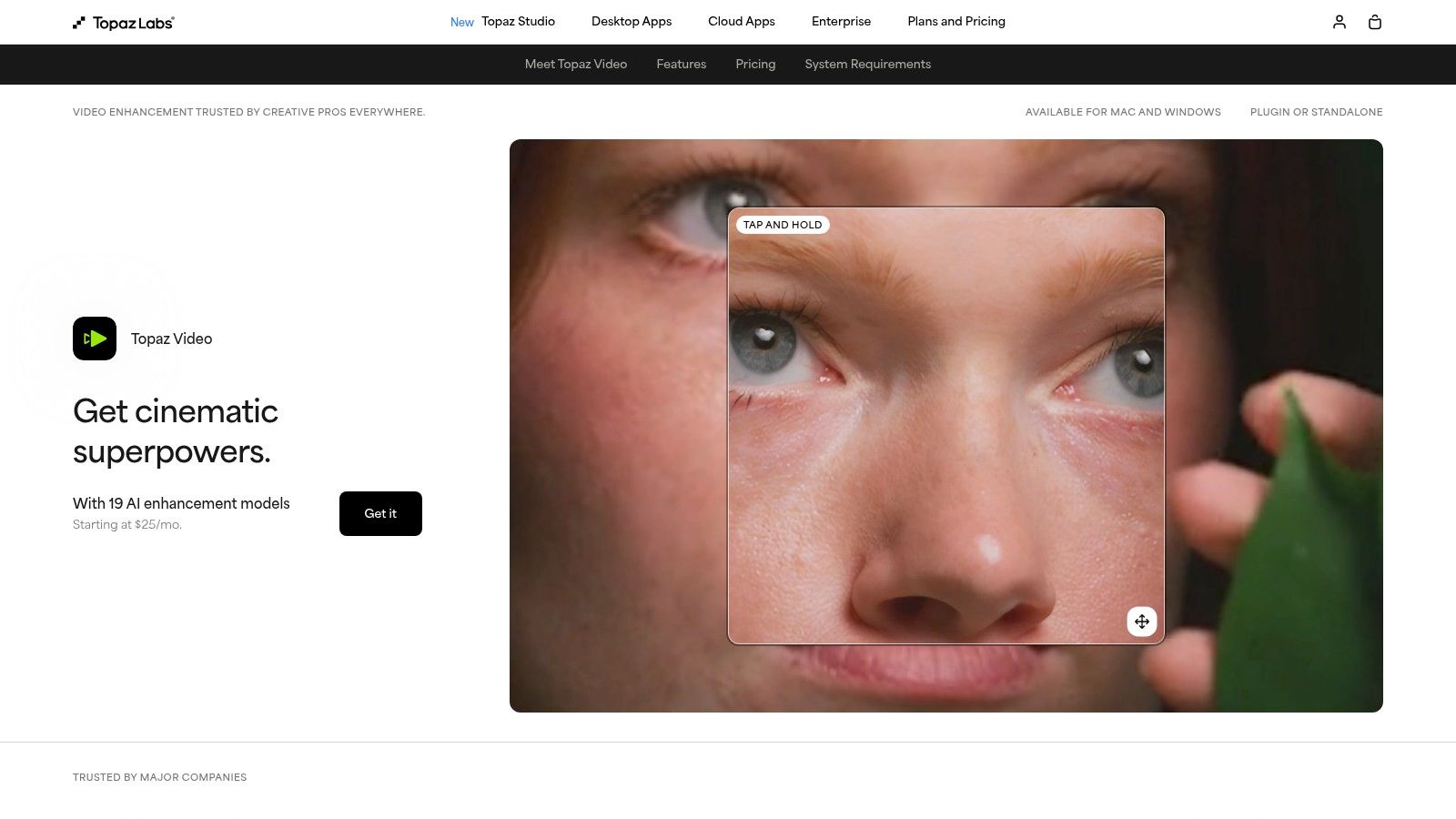Click 'PLUGIN OR STANDALONE' text
Viewport: 1456px width, 819px height.
click(1316, 112)
